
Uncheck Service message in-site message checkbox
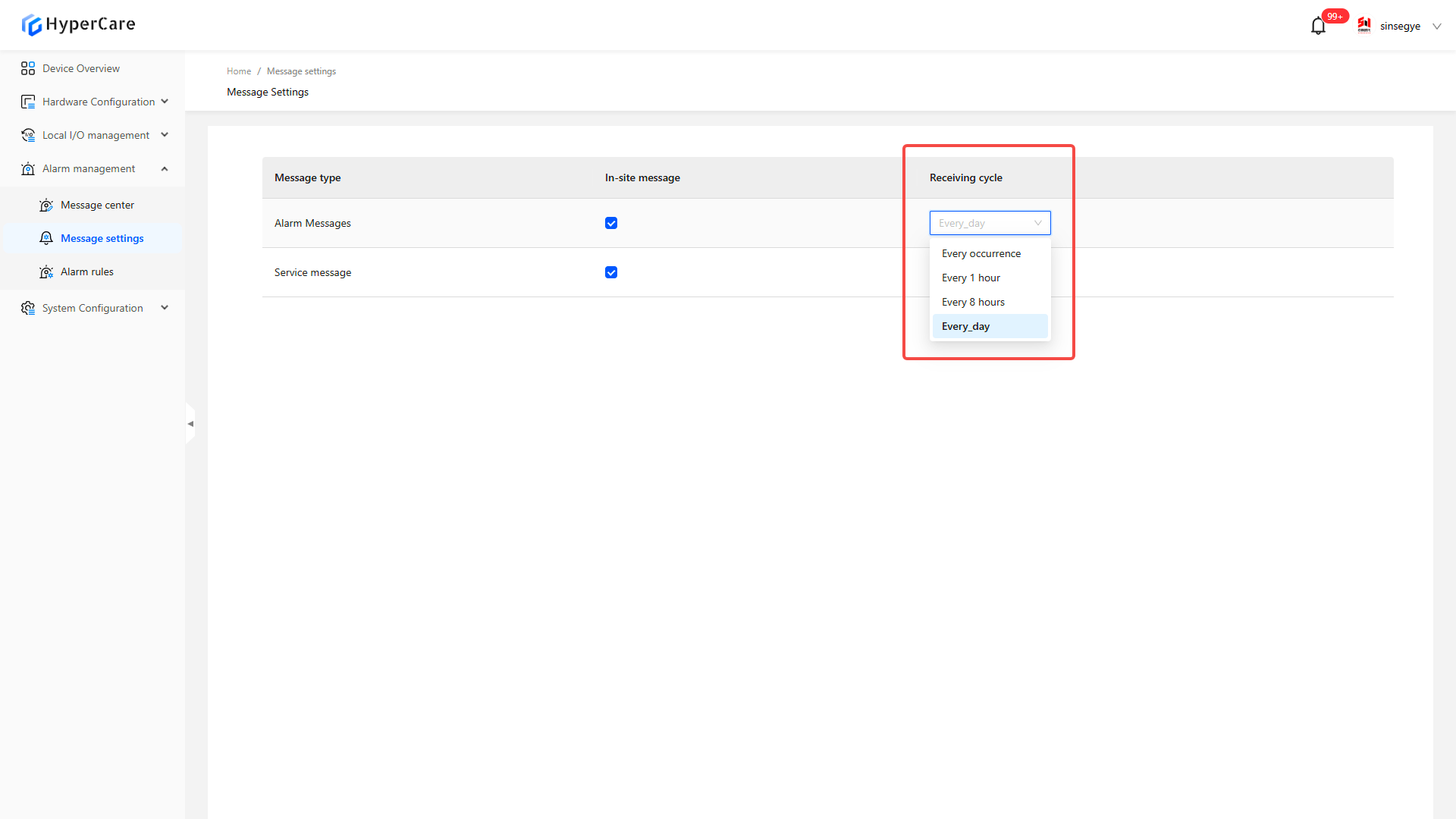tap(611, 272)
